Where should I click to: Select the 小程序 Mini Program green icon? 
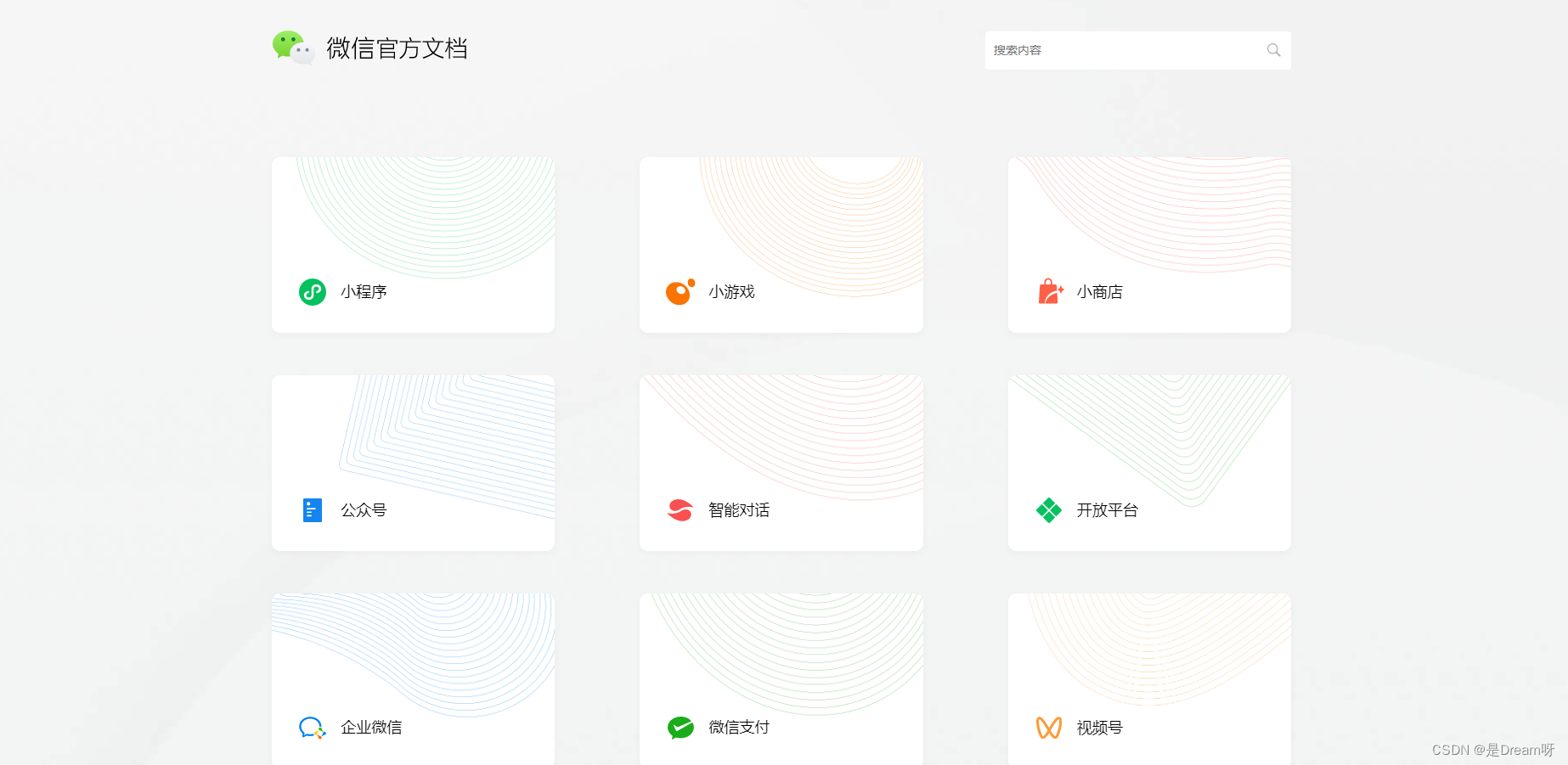pos(312,291)
